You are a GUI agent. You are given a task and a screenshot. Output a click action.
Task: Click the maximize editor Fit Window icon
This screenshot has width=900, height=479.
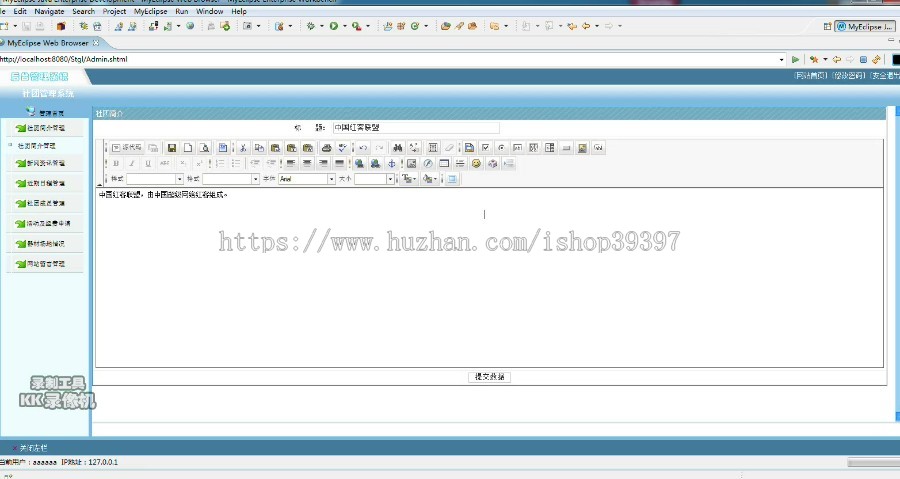452,179
